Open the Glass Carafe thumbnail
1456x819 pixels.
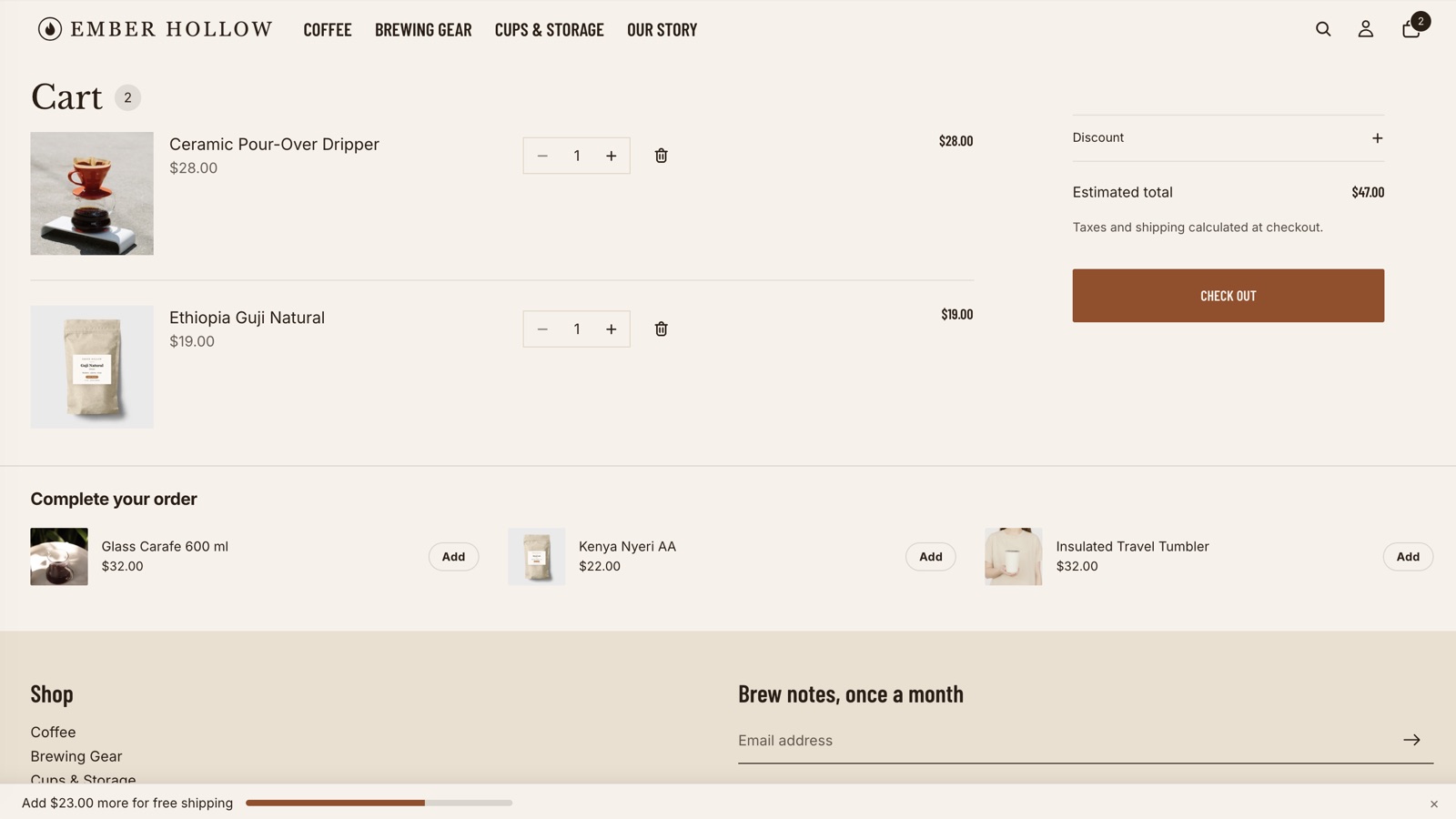pos(59,557)
